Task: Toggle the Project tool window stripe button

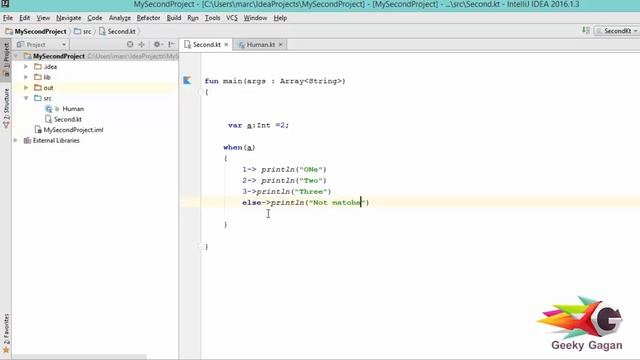Action: (6, 60)
